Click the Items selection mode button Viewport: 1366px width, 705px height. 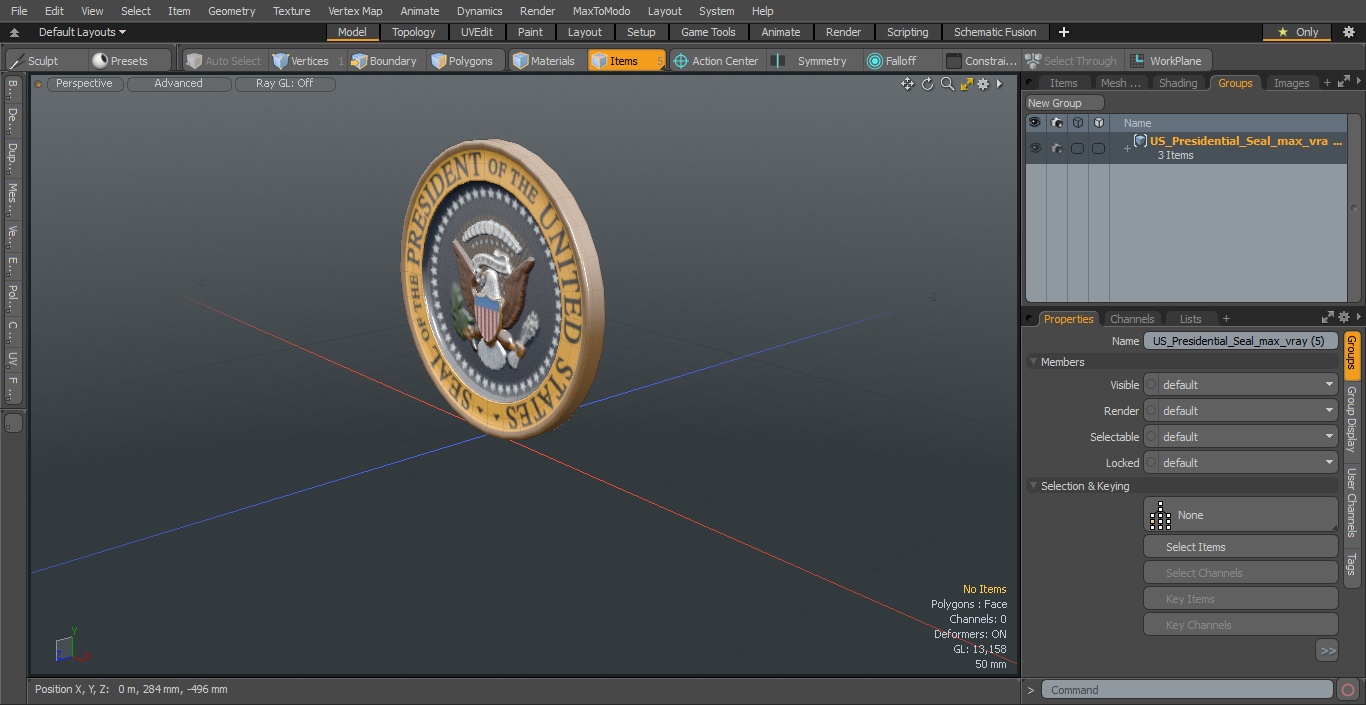coord(626,61)
